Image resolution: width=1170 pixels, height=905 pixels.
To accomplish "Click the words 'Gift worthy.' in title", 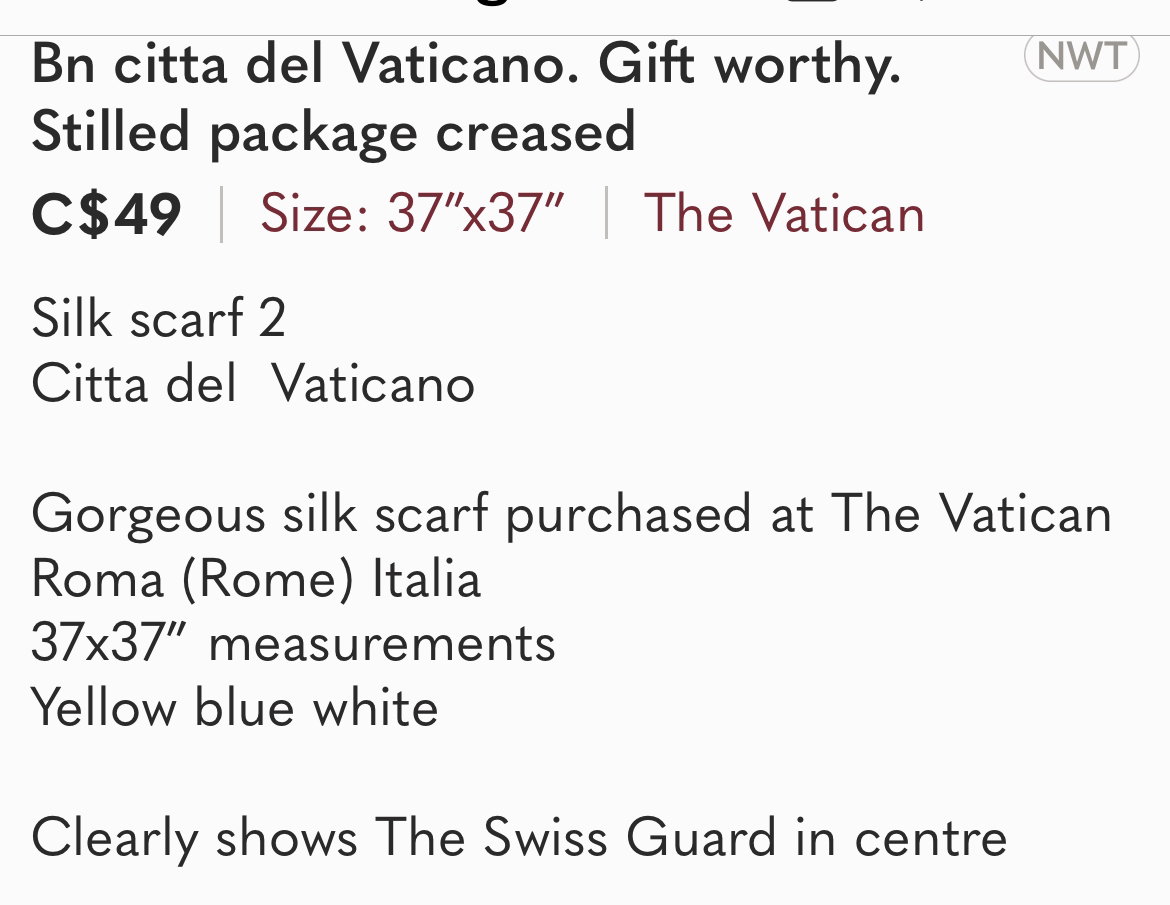I will pos(750,66).
